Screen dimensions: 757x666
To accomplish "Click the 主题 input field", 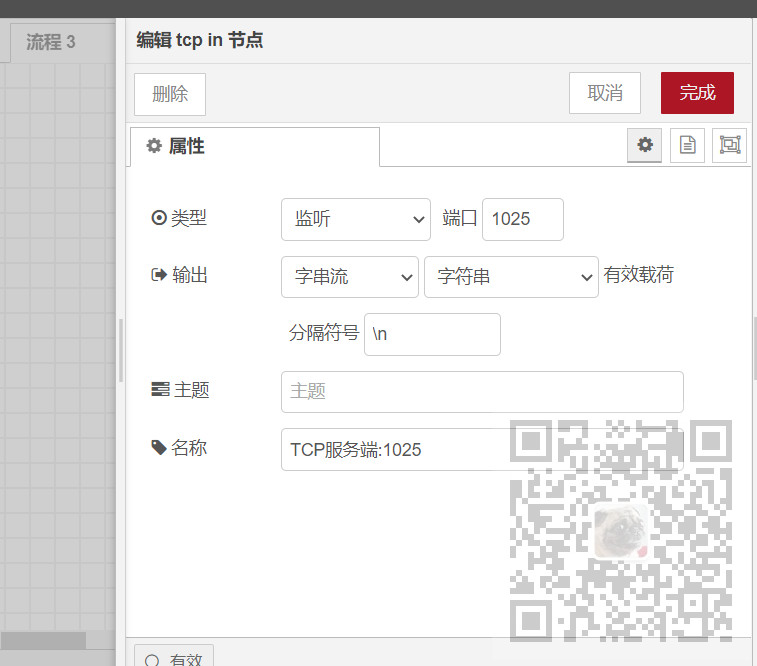I will tap(482, 392).
